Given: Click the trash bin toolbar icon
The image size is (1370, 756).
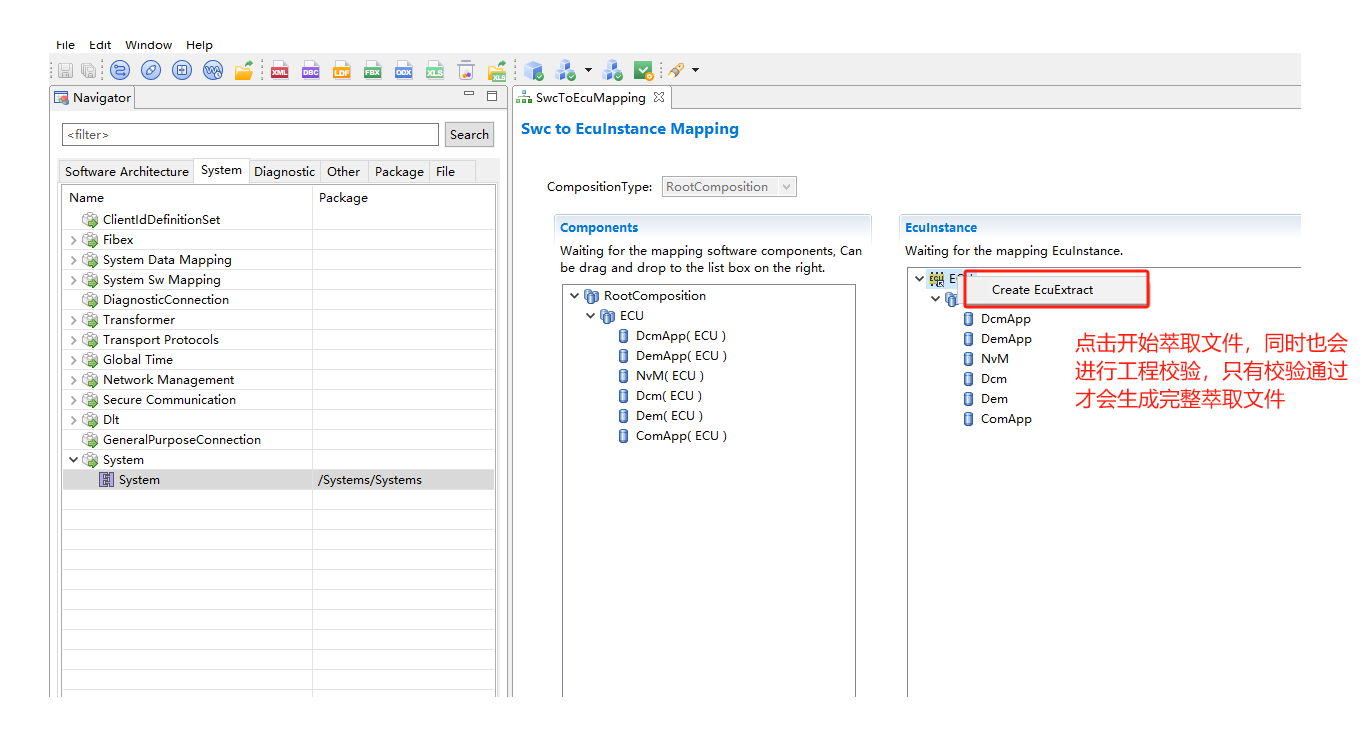Looking at the screenshot, I should click(x=466, y=71).
